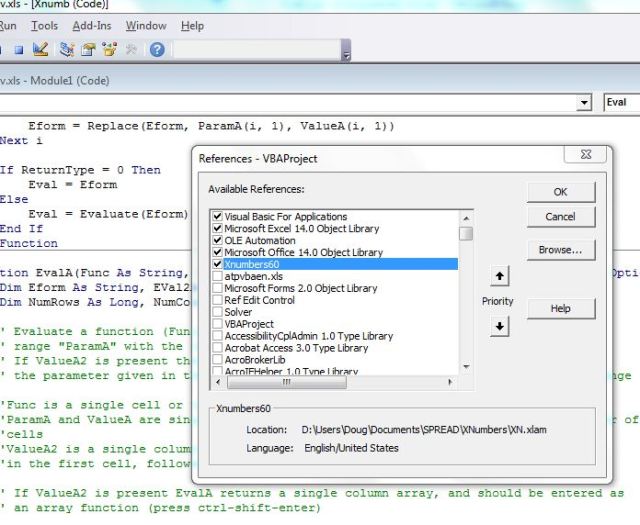Click the blank box beside the Help icon

point(257,50)
